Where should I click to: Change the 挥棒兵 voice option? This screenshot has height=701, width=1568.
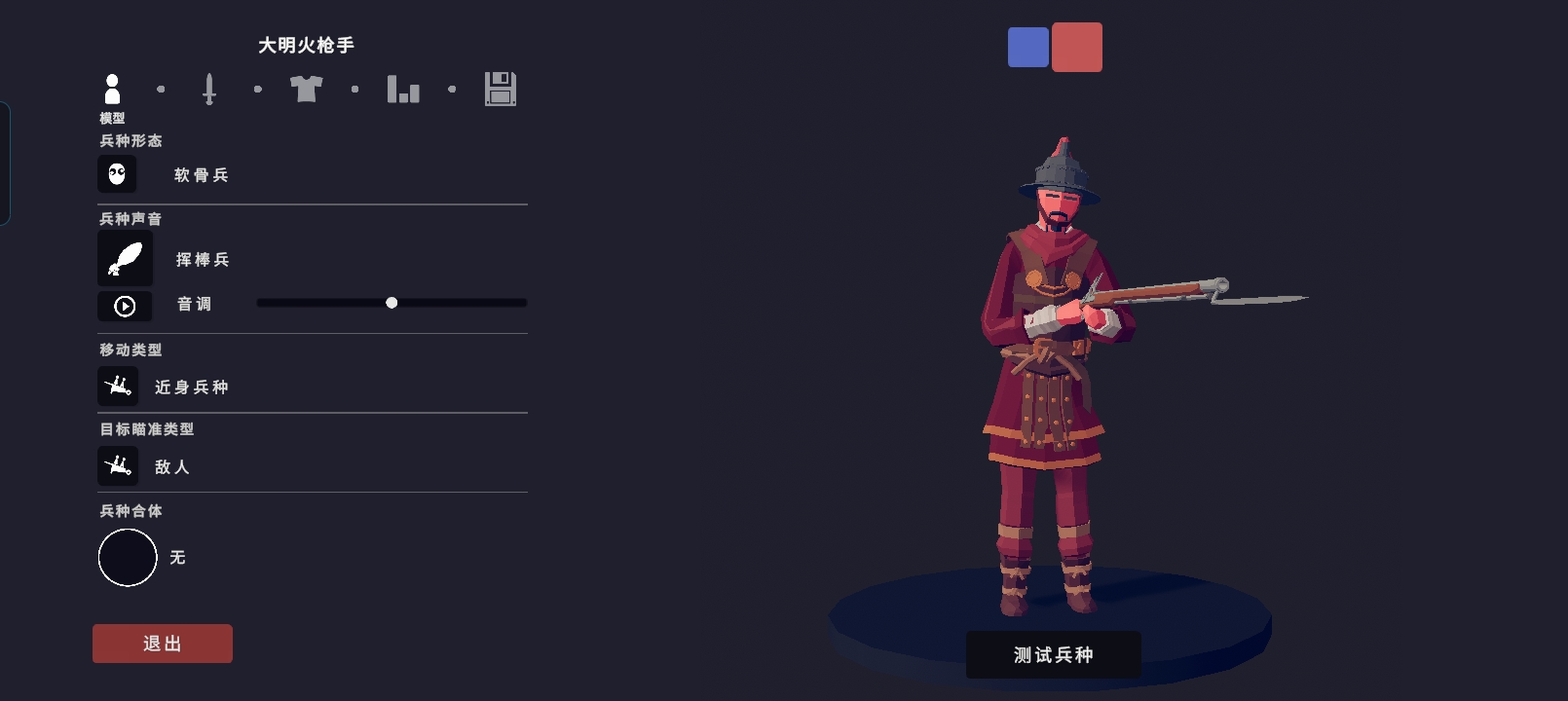203,260
